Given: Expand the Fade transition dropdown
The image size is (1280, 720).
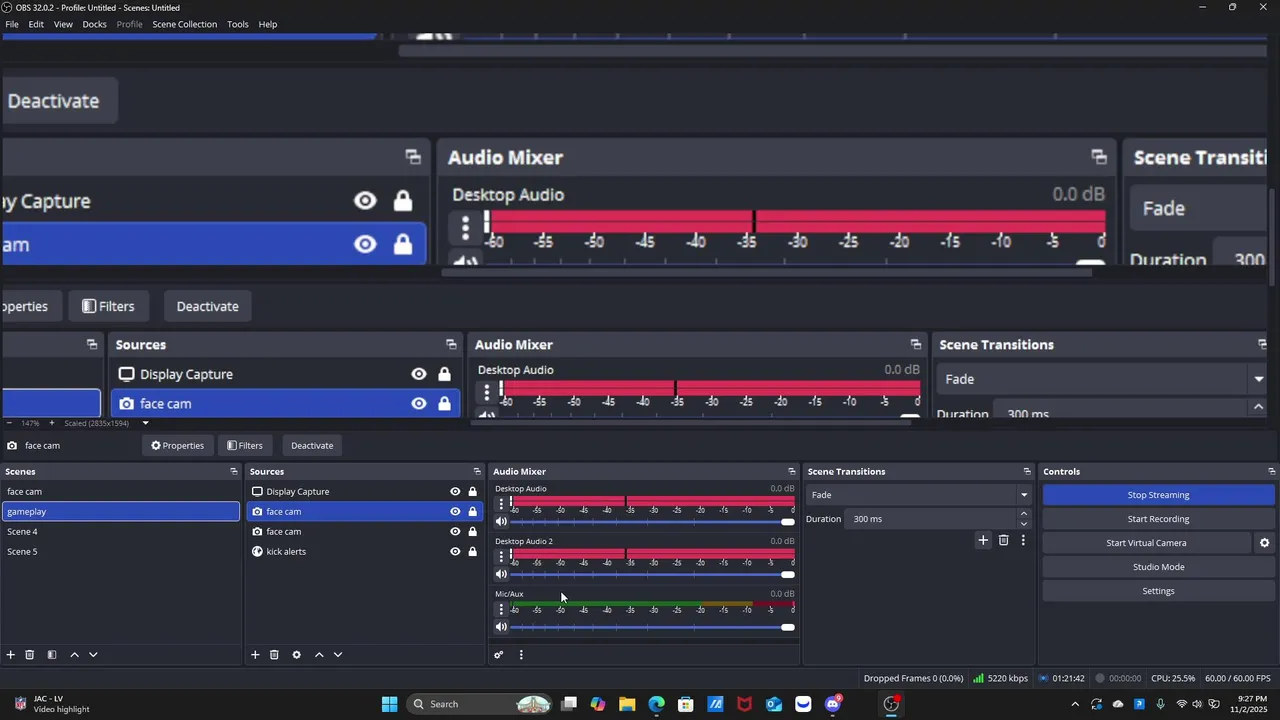Looking at the screenshot, I should (x=1023, y=495).
